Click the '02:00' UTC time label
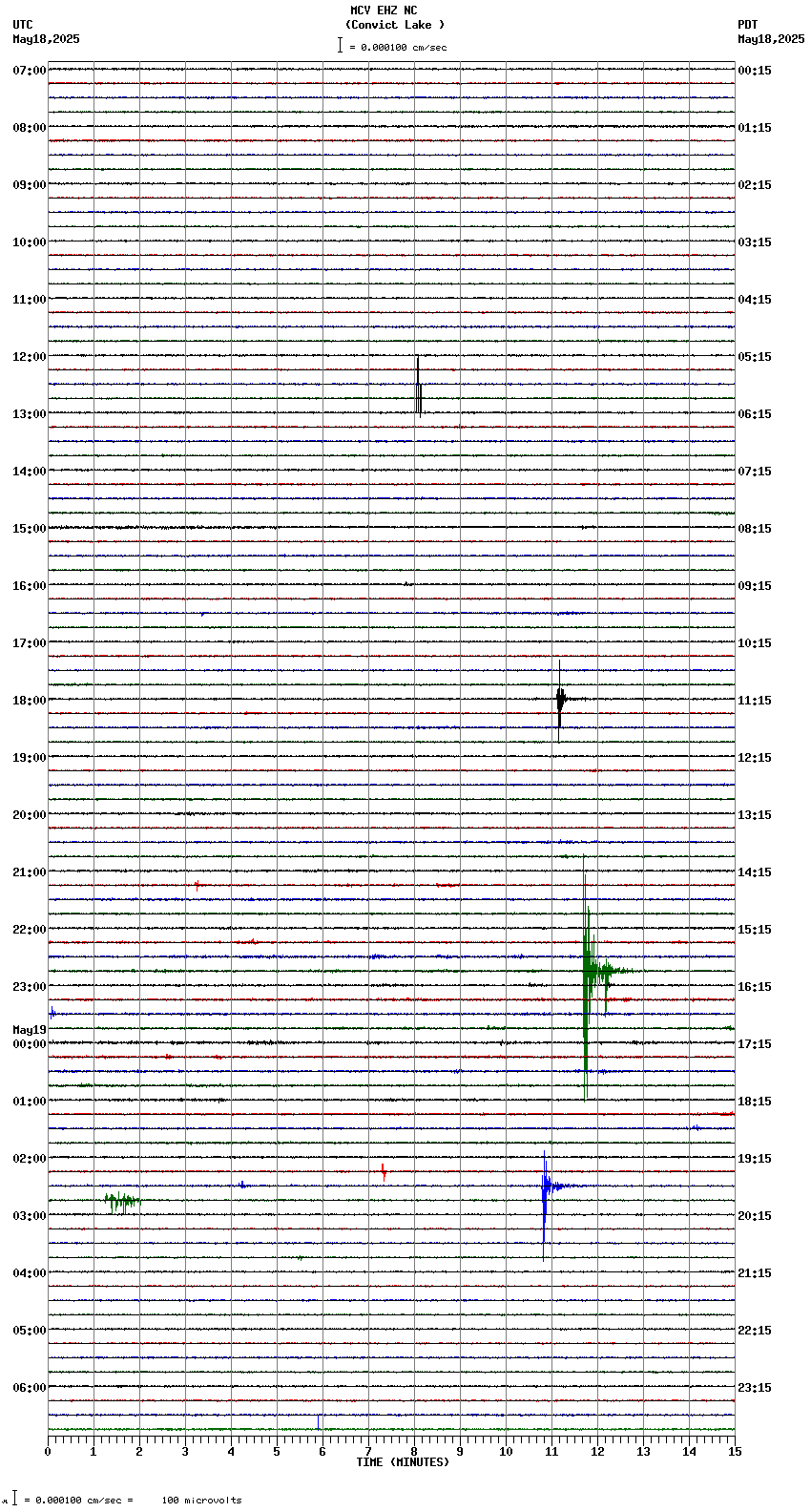The height and width of the screenshot is (1512, 811). 30,1159
